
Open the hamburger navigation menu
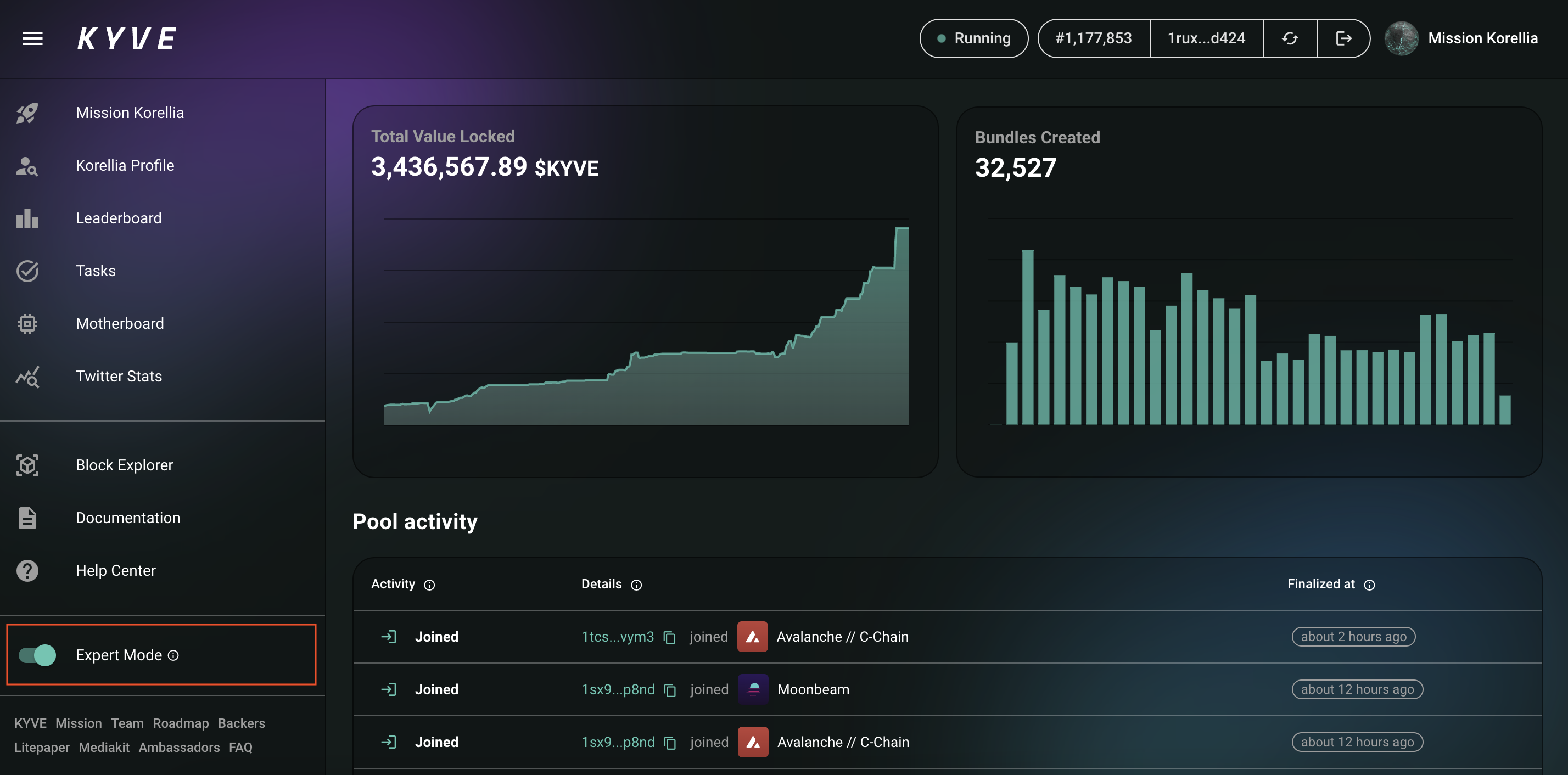(32, 38)
